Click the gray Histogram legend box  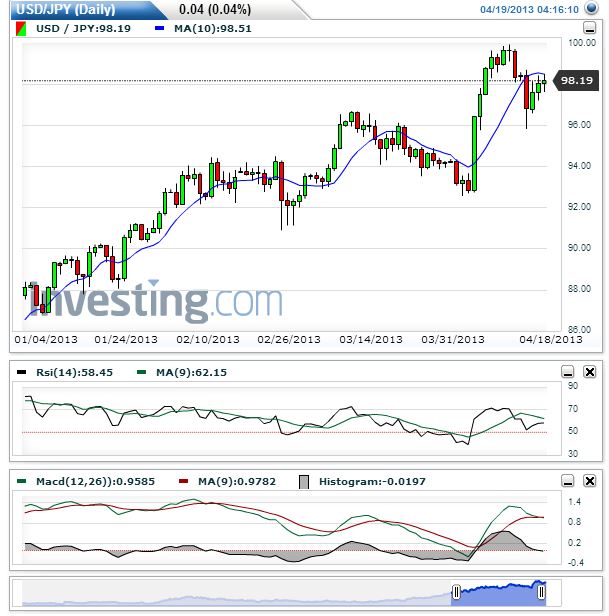pos(304,482)
